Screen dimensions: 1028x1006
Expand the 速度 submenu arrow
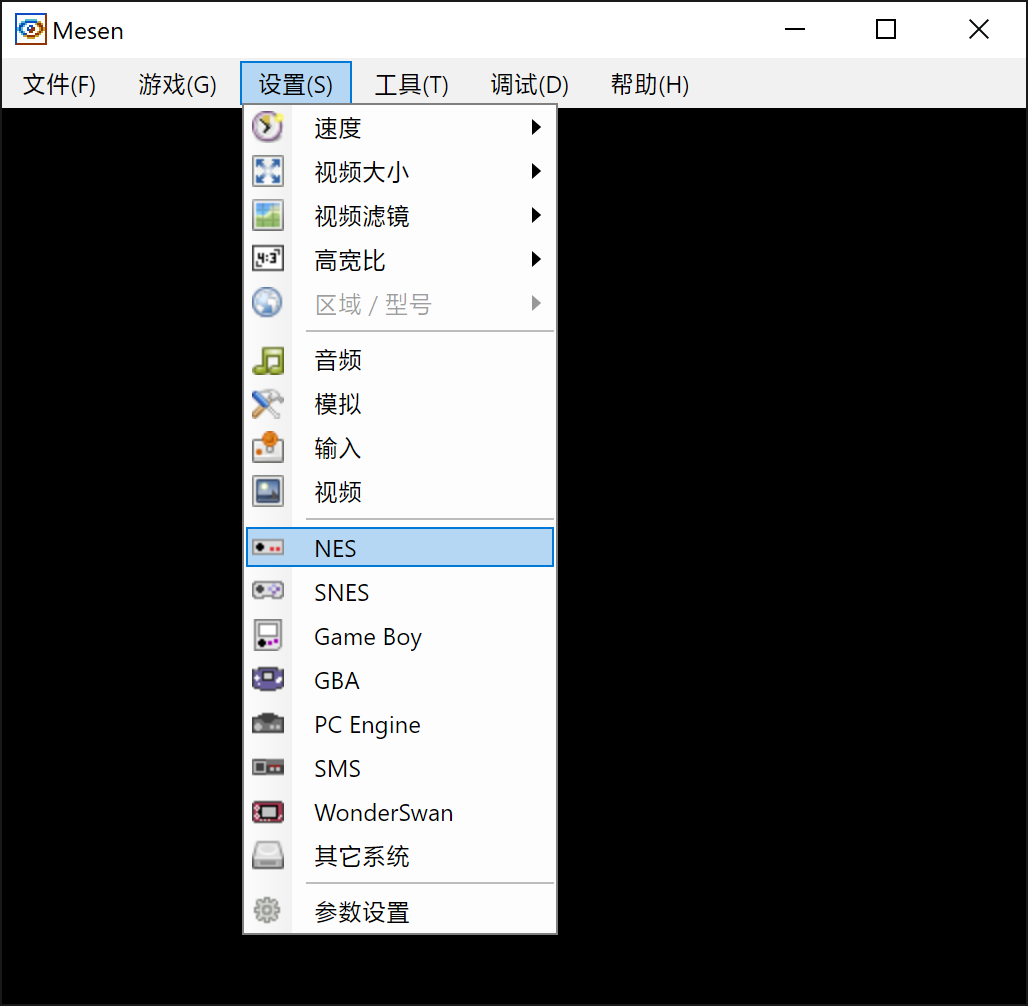(x=536, y=127)
